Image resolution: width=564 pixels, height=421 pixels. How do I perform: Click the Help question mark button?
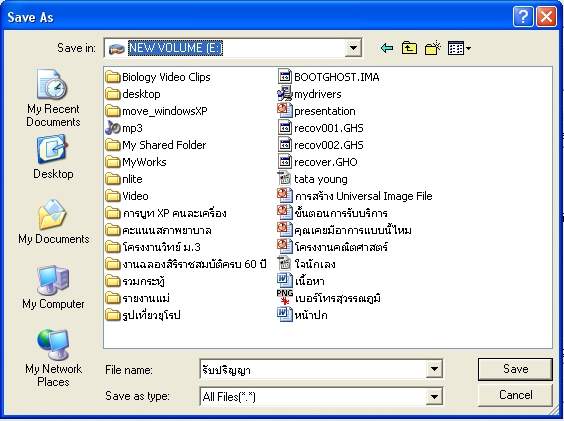[x=523, y=17]
